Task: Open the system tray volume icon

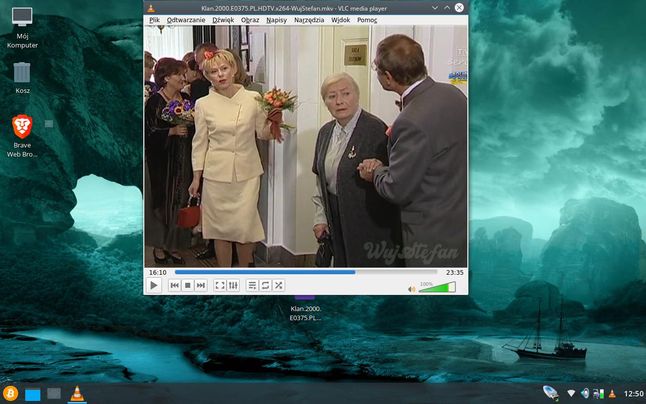Action: tap(585, 394)
